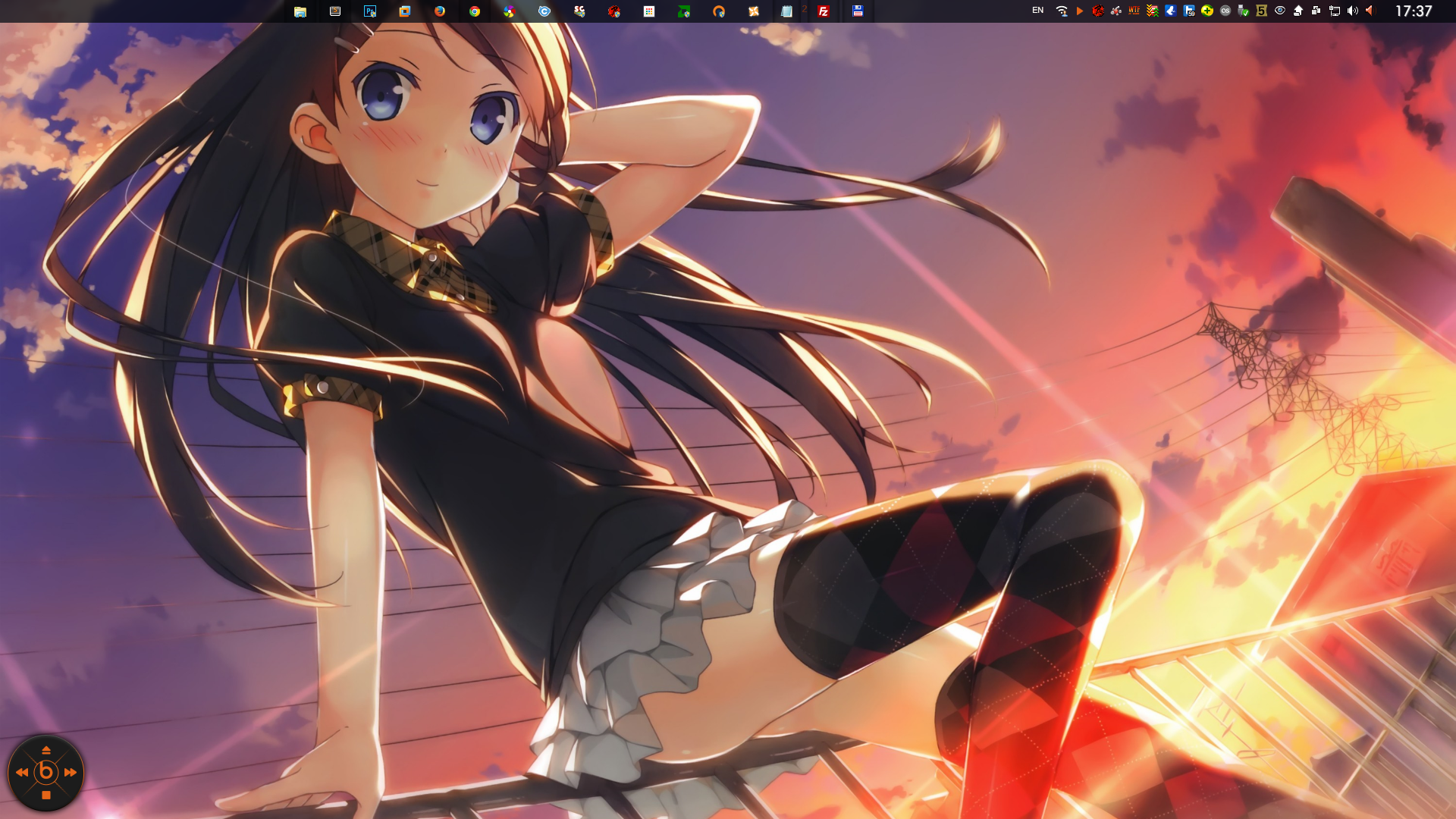Viewport: 1456px width, 819px height.
Task: Click the eject button on the Beats widget
Action: (x=46, y=750)
